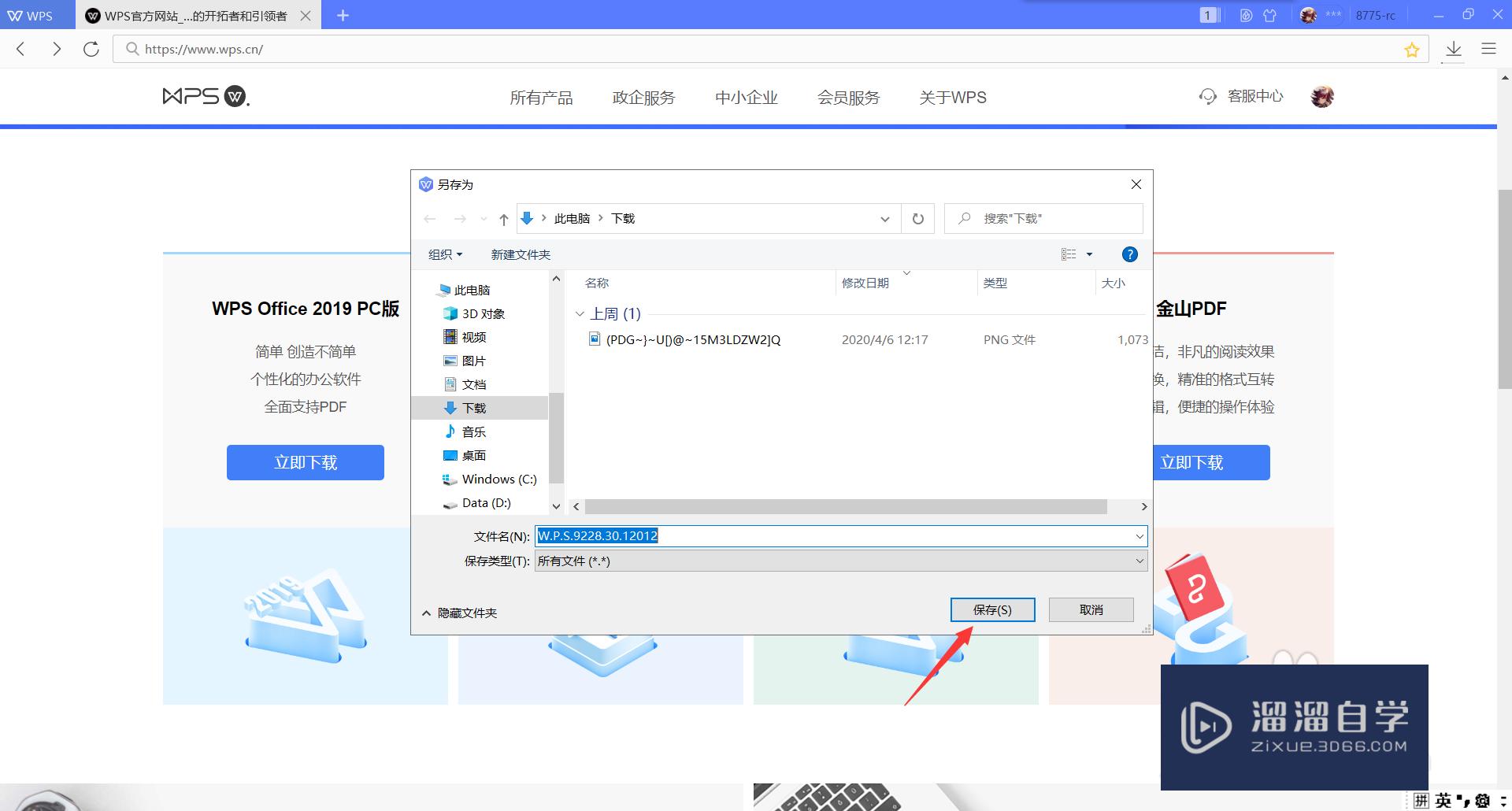
Task: Click the dialog horizontal scrollbar
Action: coord(846,506)
